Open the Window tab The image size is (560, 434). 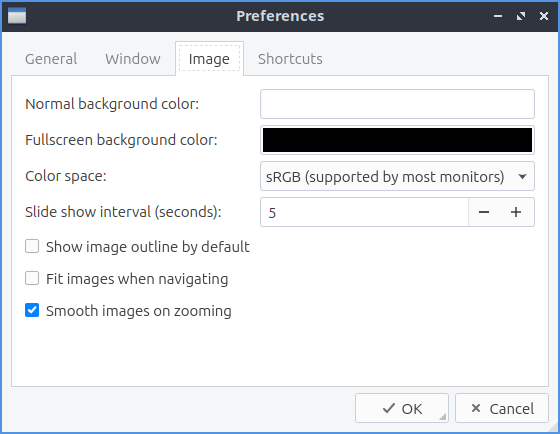click(133, 59)
